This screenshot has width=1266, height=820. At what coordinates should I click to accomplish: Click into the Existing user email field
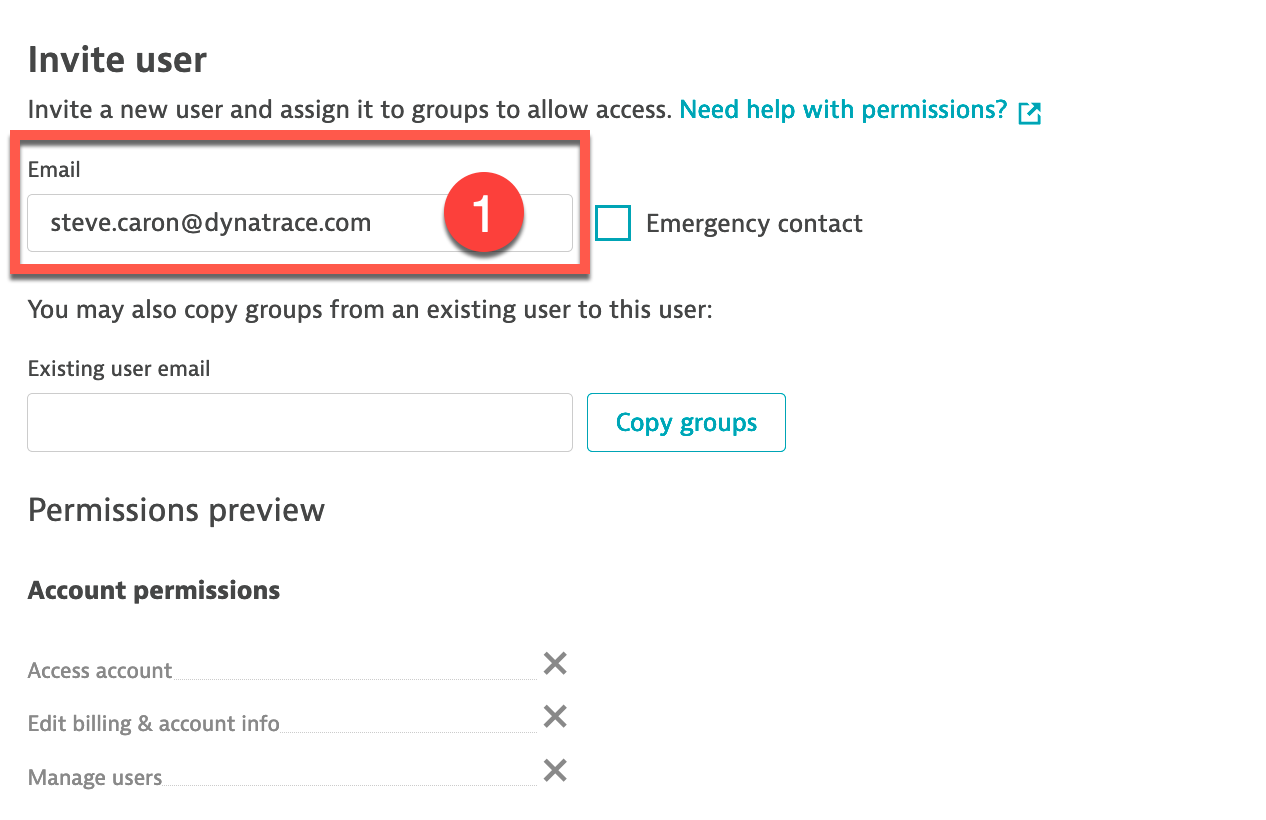pos(300,422)
